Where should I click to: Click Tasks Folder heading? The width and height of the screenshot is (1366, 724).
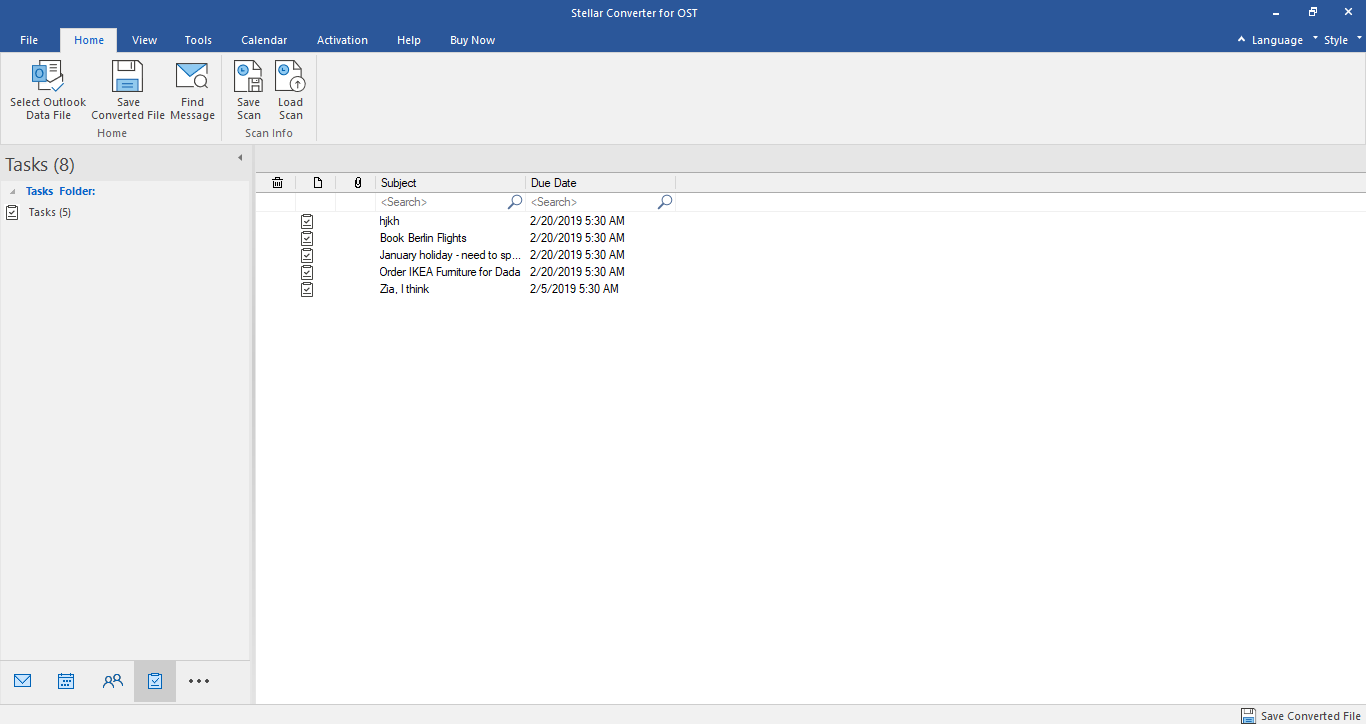pos(60,191)
